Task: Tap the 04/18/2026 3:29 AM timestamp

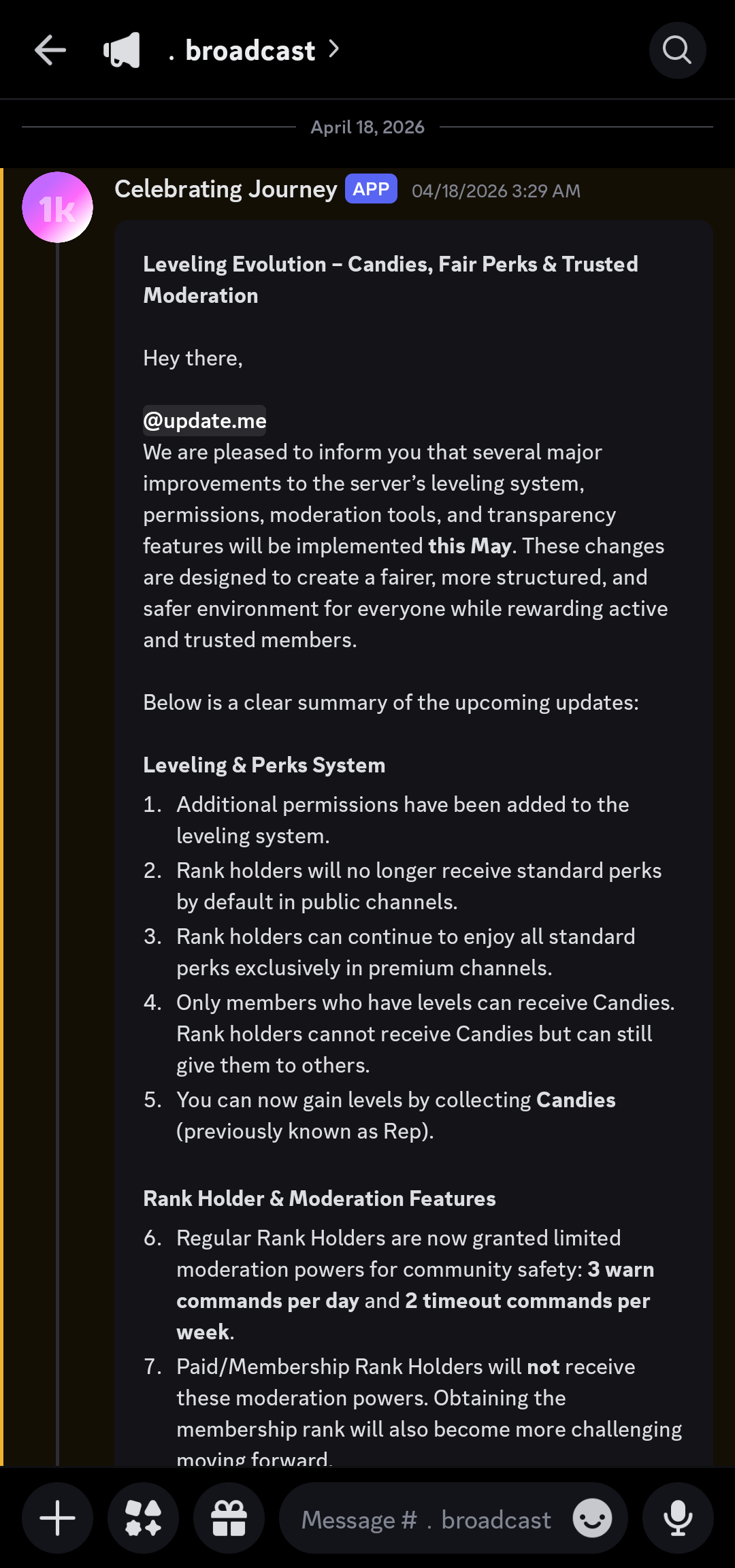Action: (496, 191)
